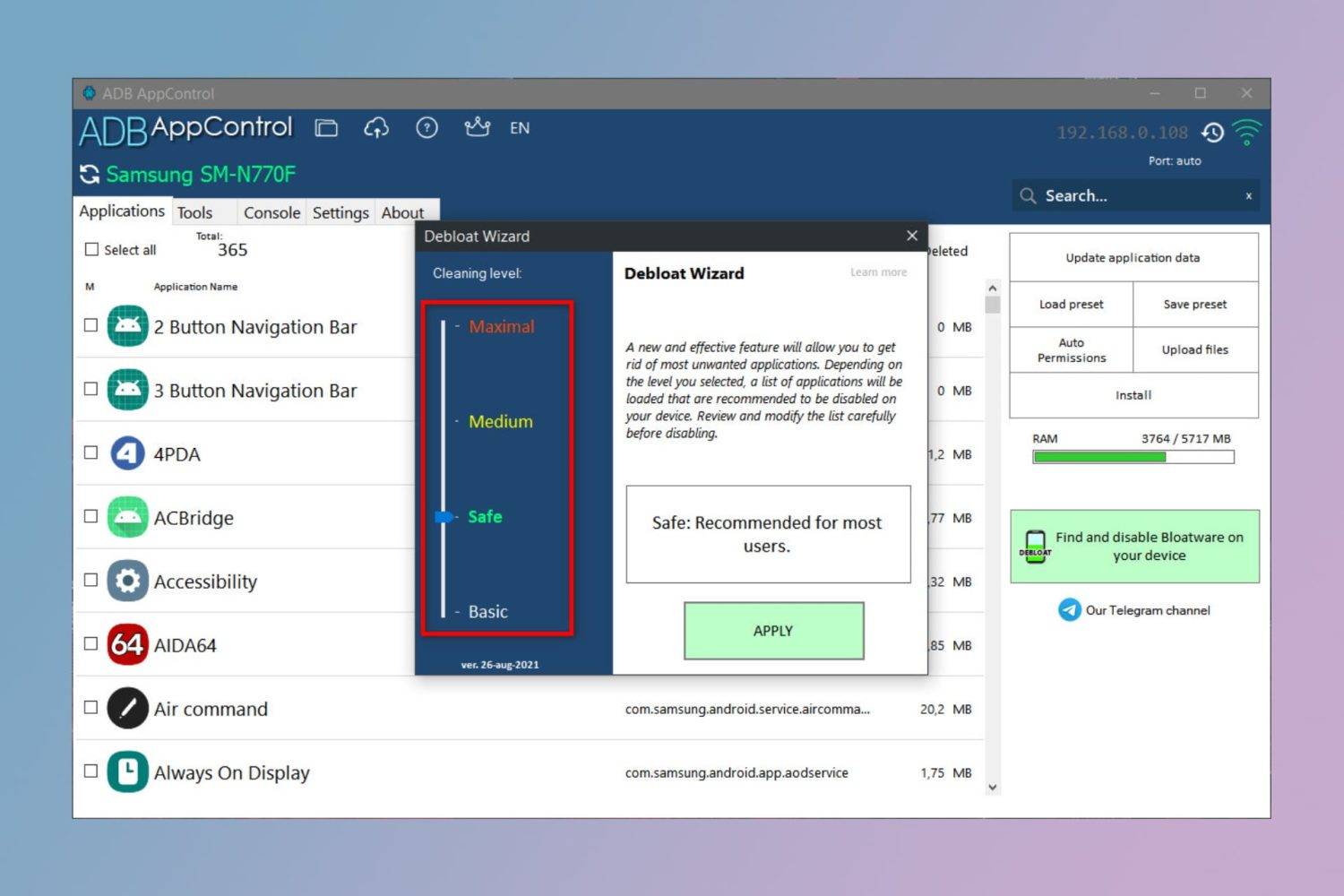Check the ACBridge checkbox

click(90, 516)
